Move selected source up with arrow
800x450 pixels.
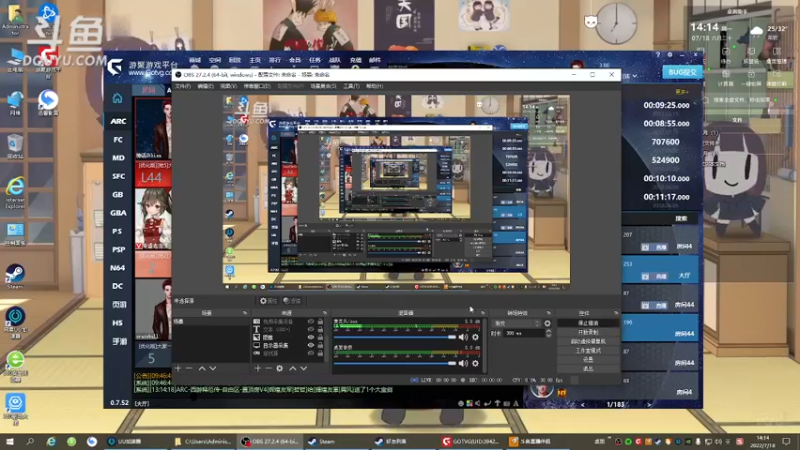click(x=293, y=368)
